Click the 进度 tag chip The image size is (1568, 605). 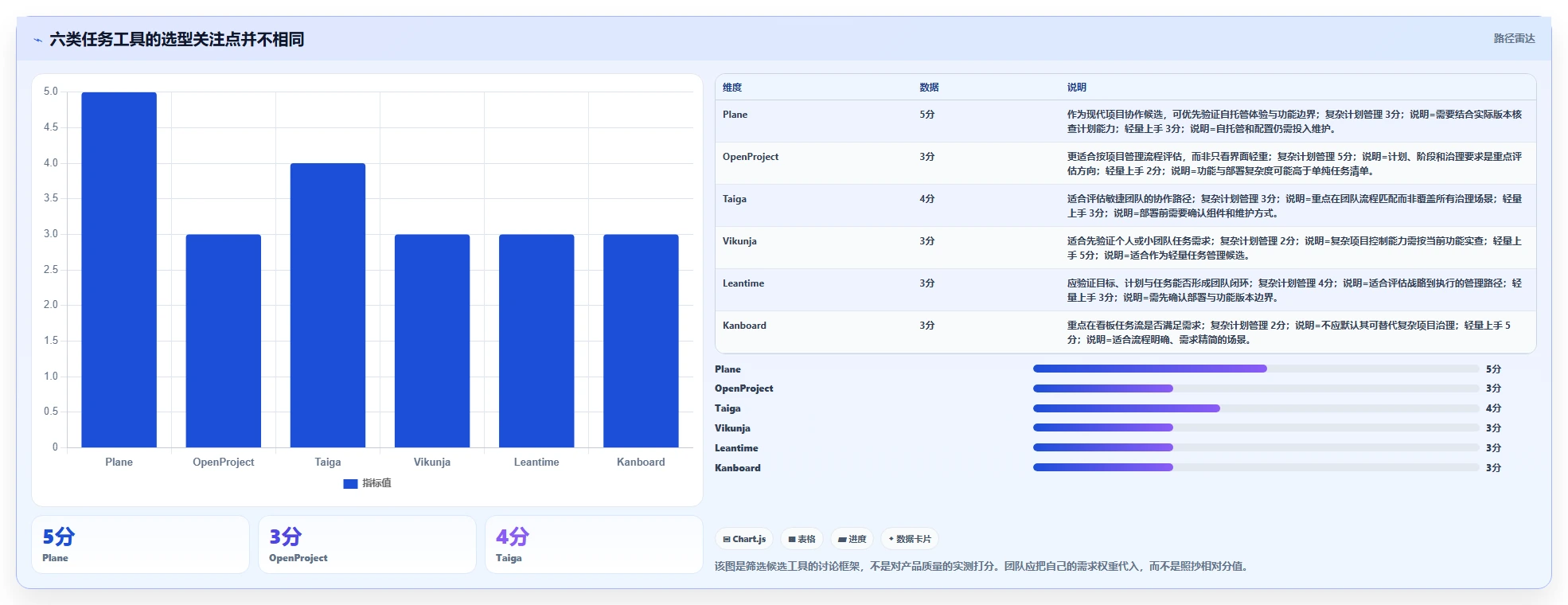click(x=852, y=539)
